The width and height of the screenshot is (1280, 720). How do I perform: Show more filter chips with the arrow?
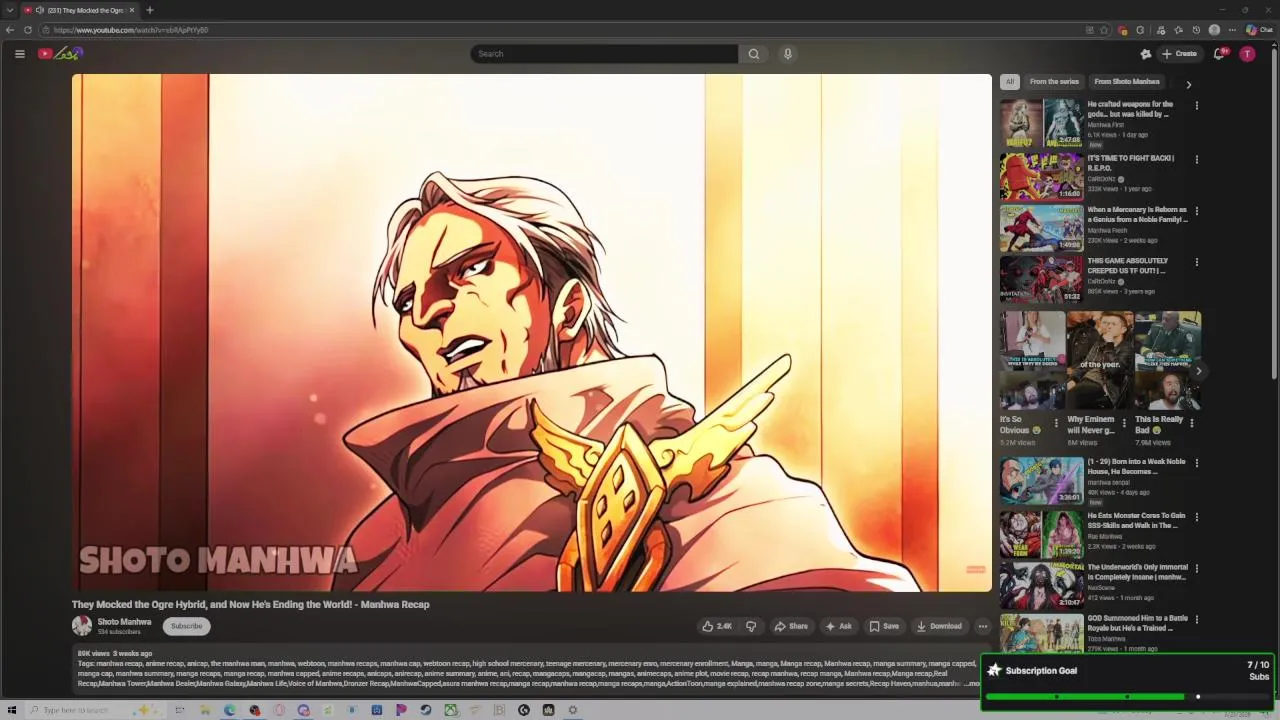tap(1189, 85)
